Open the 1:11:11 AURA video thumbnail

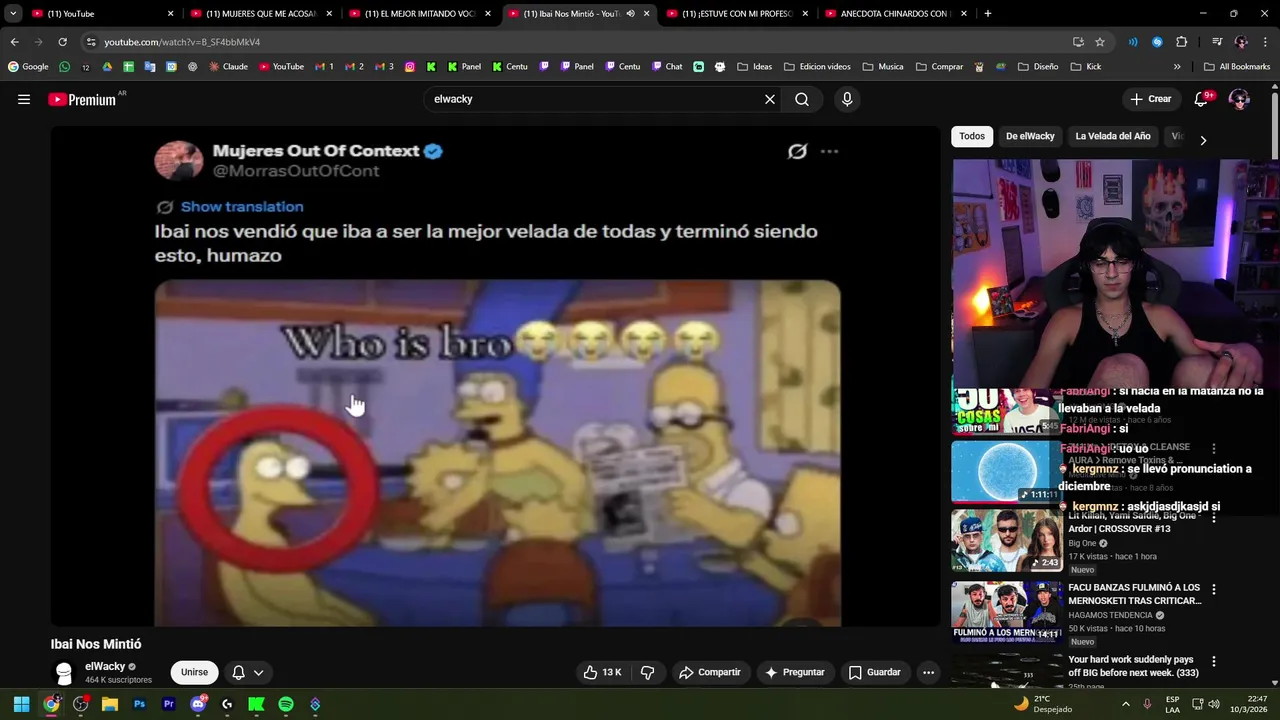click(1006, 471)
